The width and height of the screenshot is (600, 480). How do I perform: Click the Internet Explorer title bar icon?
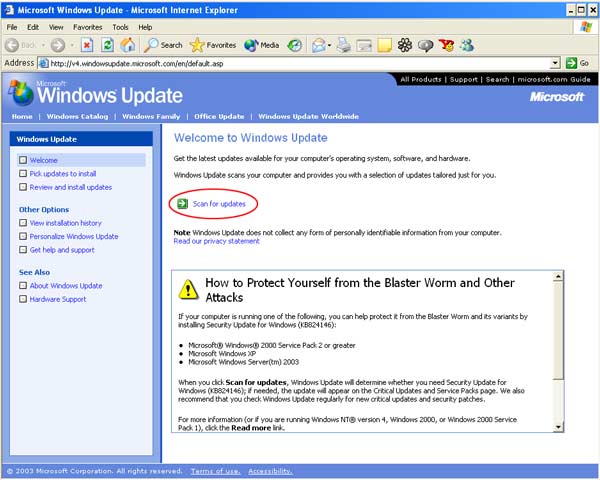(9, 10)
